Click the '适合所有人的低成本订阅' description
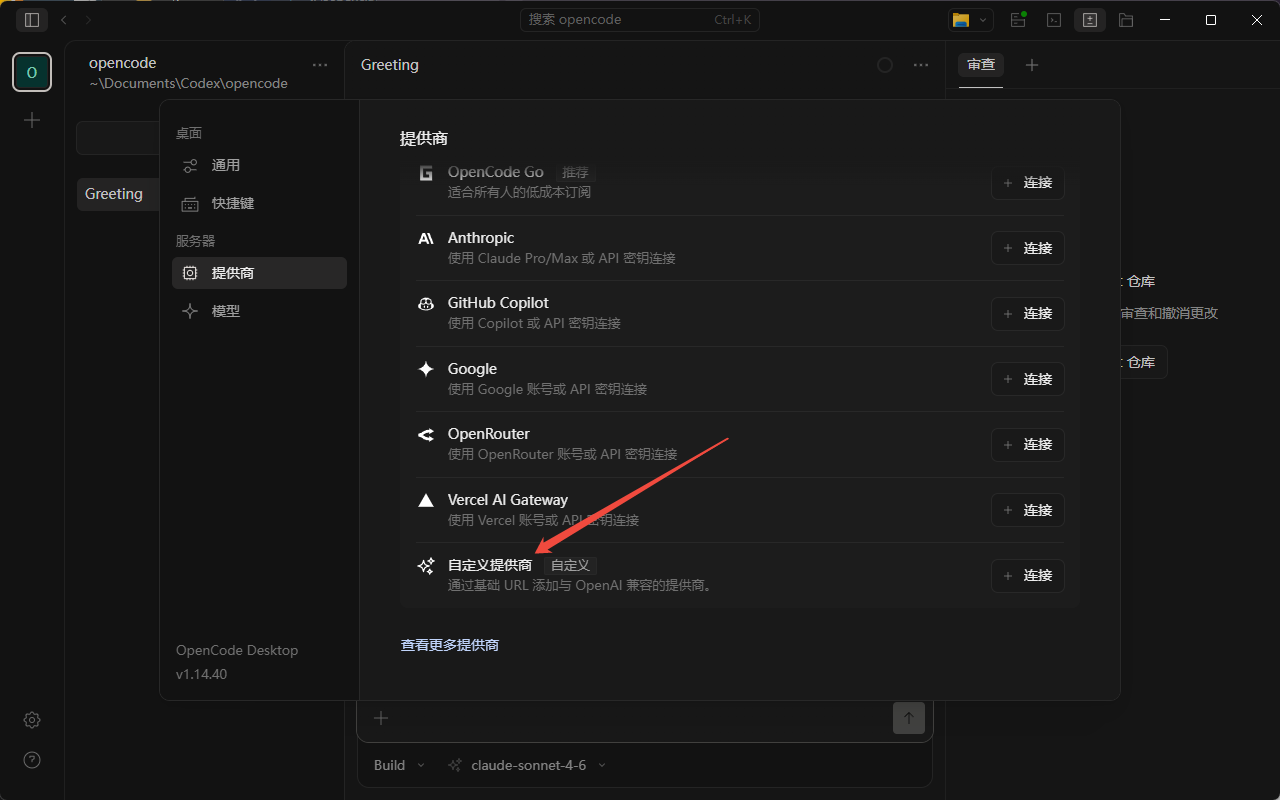Viewport: 1280px width, 800px height. pyautogui.click(x=519, y=192)
